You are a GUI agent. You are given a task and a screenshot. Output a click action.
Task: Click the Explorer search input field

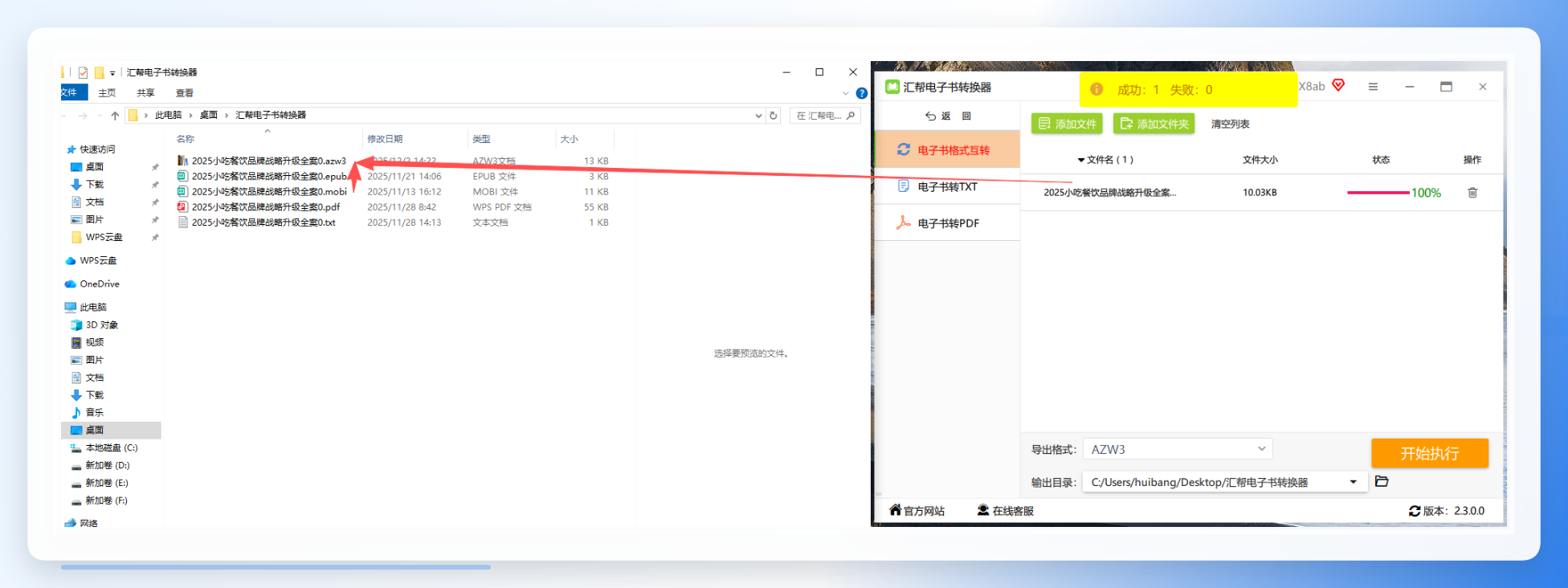tap(825, 116)
